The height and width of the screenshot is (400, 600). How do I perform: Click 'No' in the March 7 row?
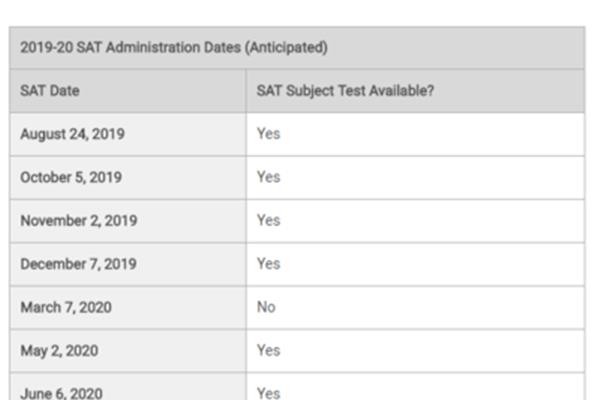(x=266, y=307)
